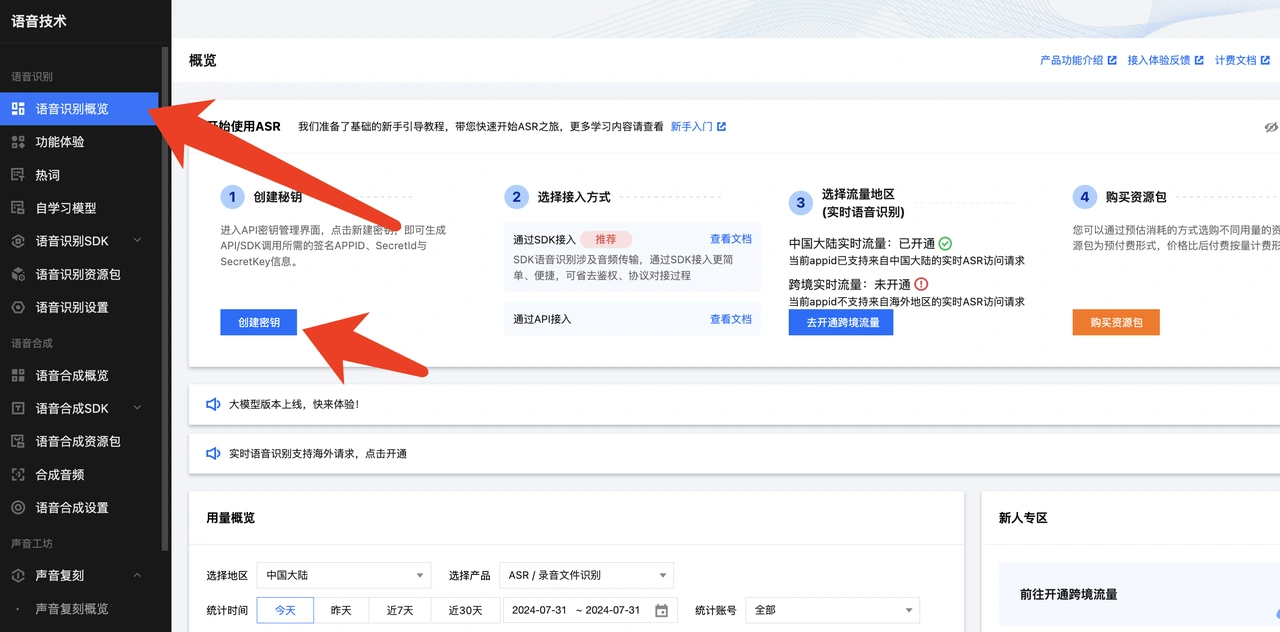Viewport: 1280px width, 632px height.
Task: Select 近7天 time range option
Action: tap(400, 610)
